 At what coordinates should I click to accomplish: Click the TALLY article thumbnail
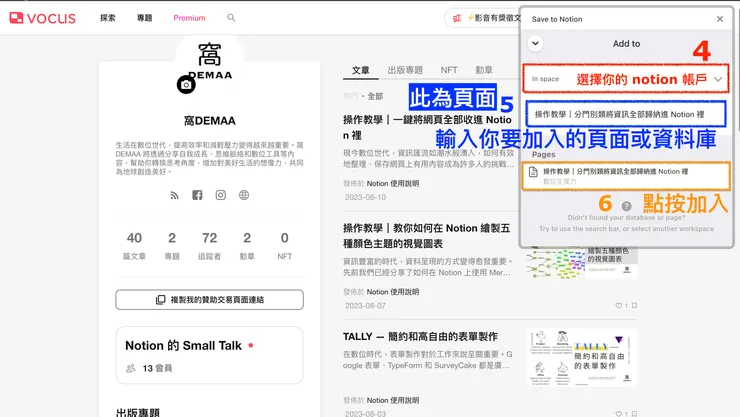pyautogui.click(x=582, y=358)
